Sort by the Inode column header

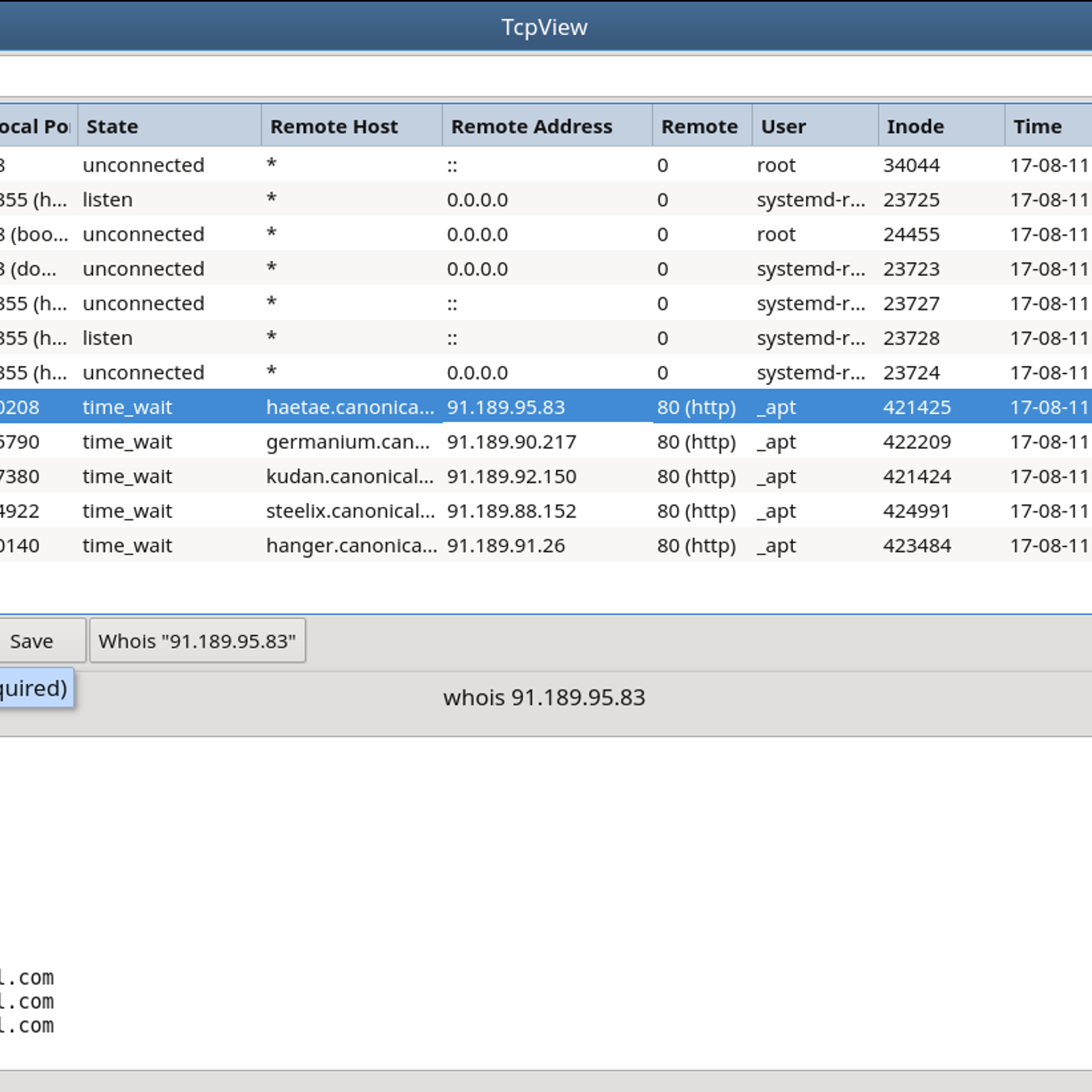tap(941, 126)
